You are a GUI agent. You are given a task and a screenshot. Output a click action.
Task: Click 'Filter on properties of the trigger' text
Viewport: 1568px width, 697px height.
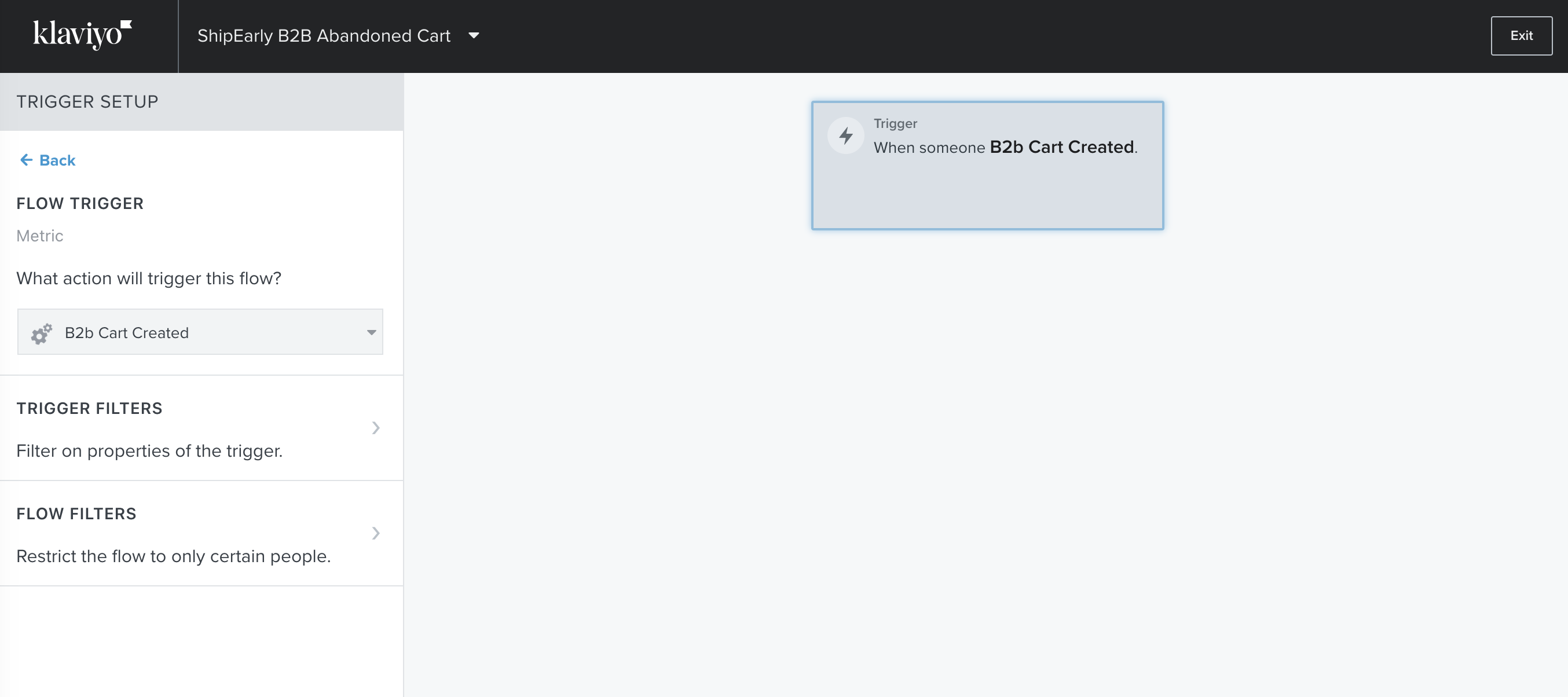click(149, 451)
